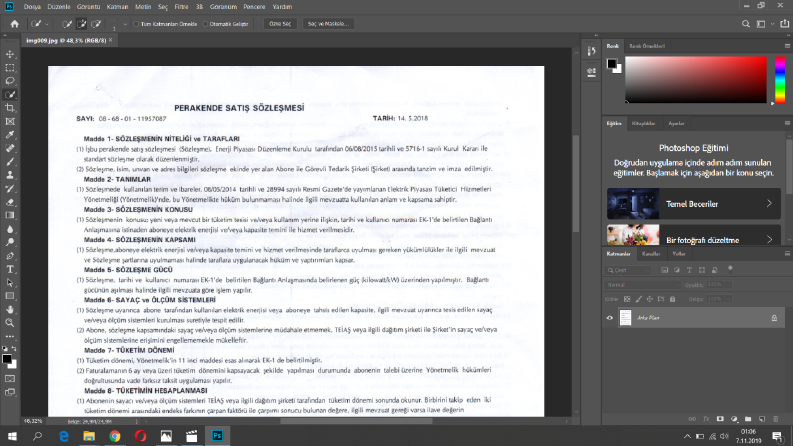This screenshot has width=793, height=446.
Task: Open the Opaklık value dropdown arrow
Action: pos(729,285)
